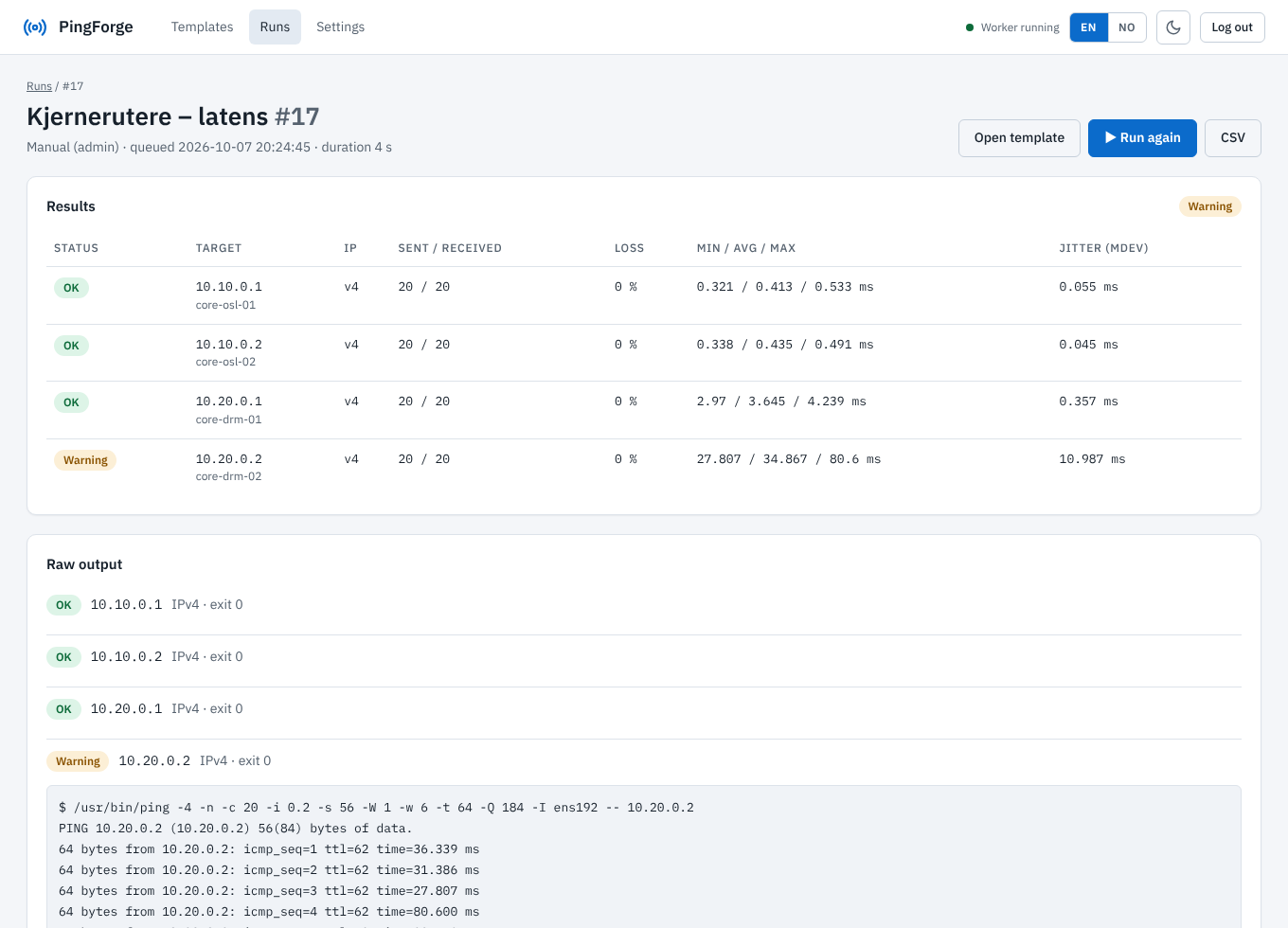Click latency 2.97 / 3.645 / 4.239 ms
This screenshot has height=928, width=1288.
[x=781, y=402]
